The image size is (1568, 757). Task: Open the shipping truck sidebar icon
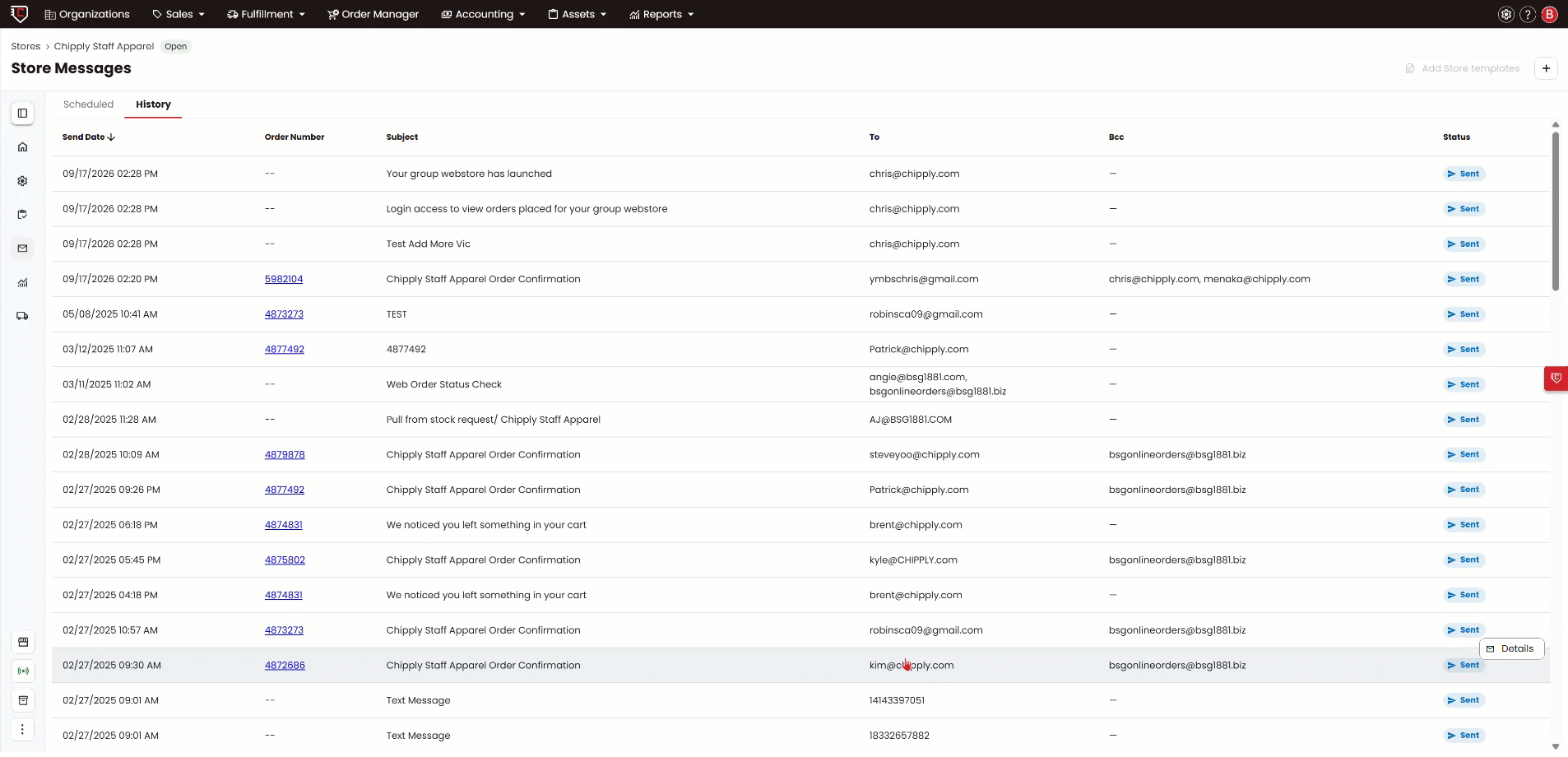[22, 316]
